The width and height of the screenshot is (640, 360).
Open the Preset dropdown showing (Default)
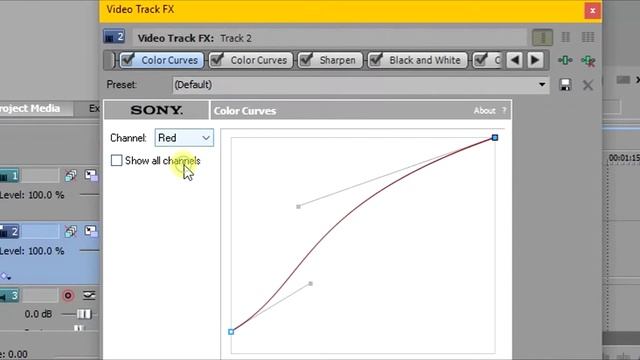[x=360, y=85]
